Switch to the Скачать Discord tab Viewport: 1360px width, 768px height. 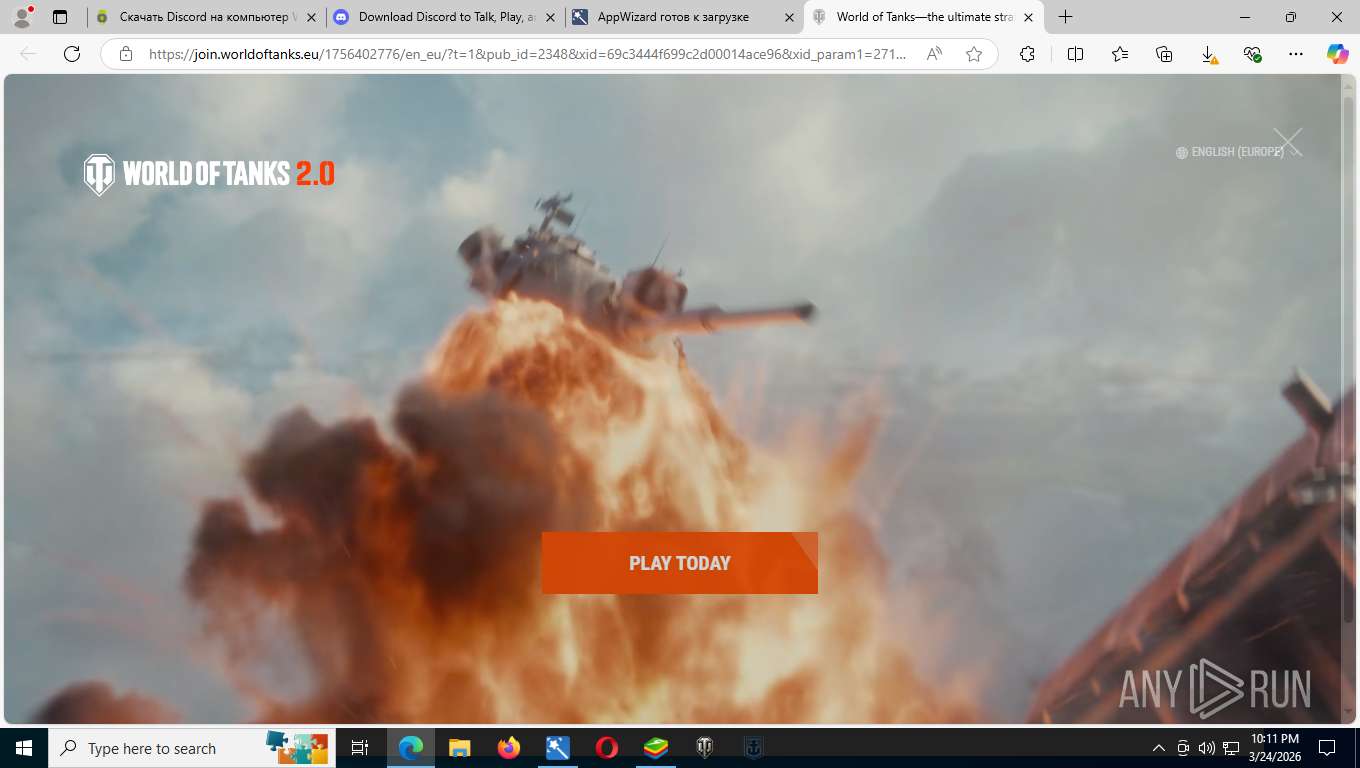[206, 17]
